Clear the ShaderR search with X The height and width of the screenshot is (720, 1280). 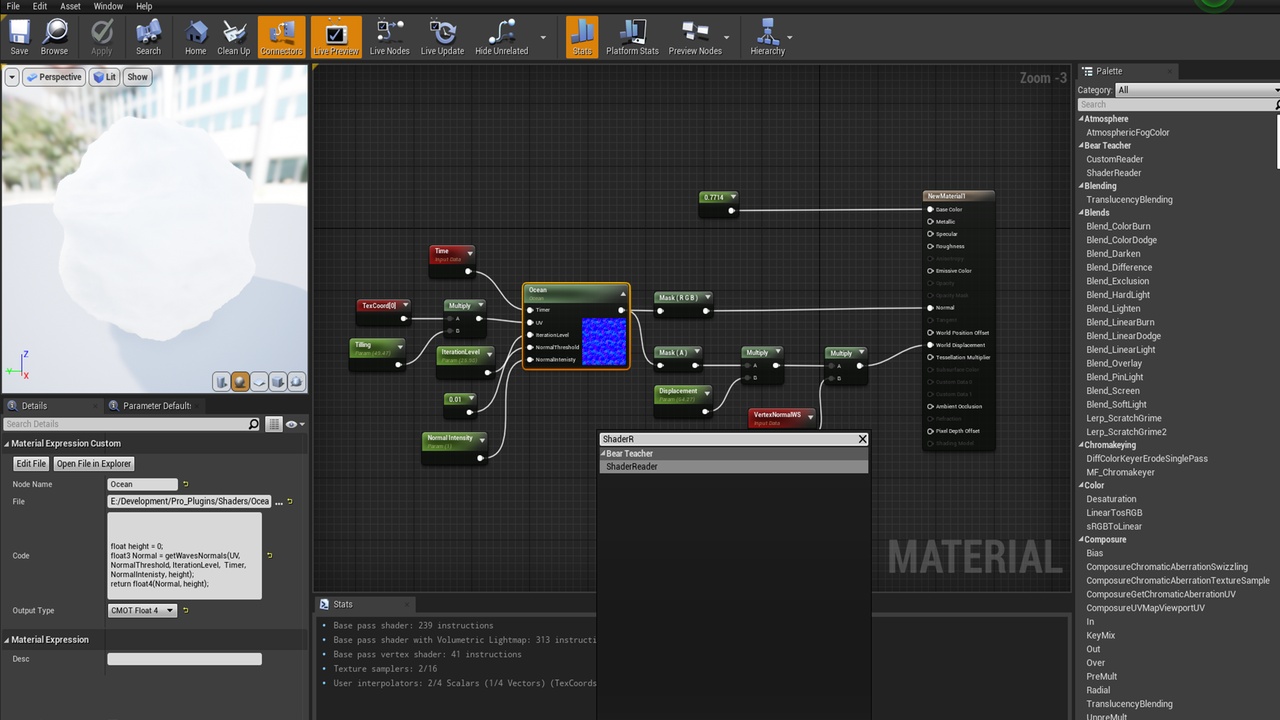862,439
